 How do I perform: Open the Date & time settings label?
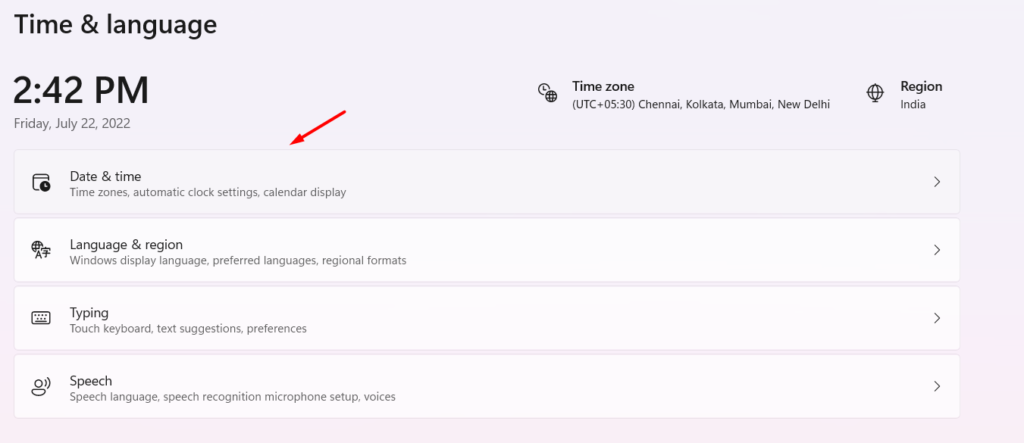coord(105,176)
